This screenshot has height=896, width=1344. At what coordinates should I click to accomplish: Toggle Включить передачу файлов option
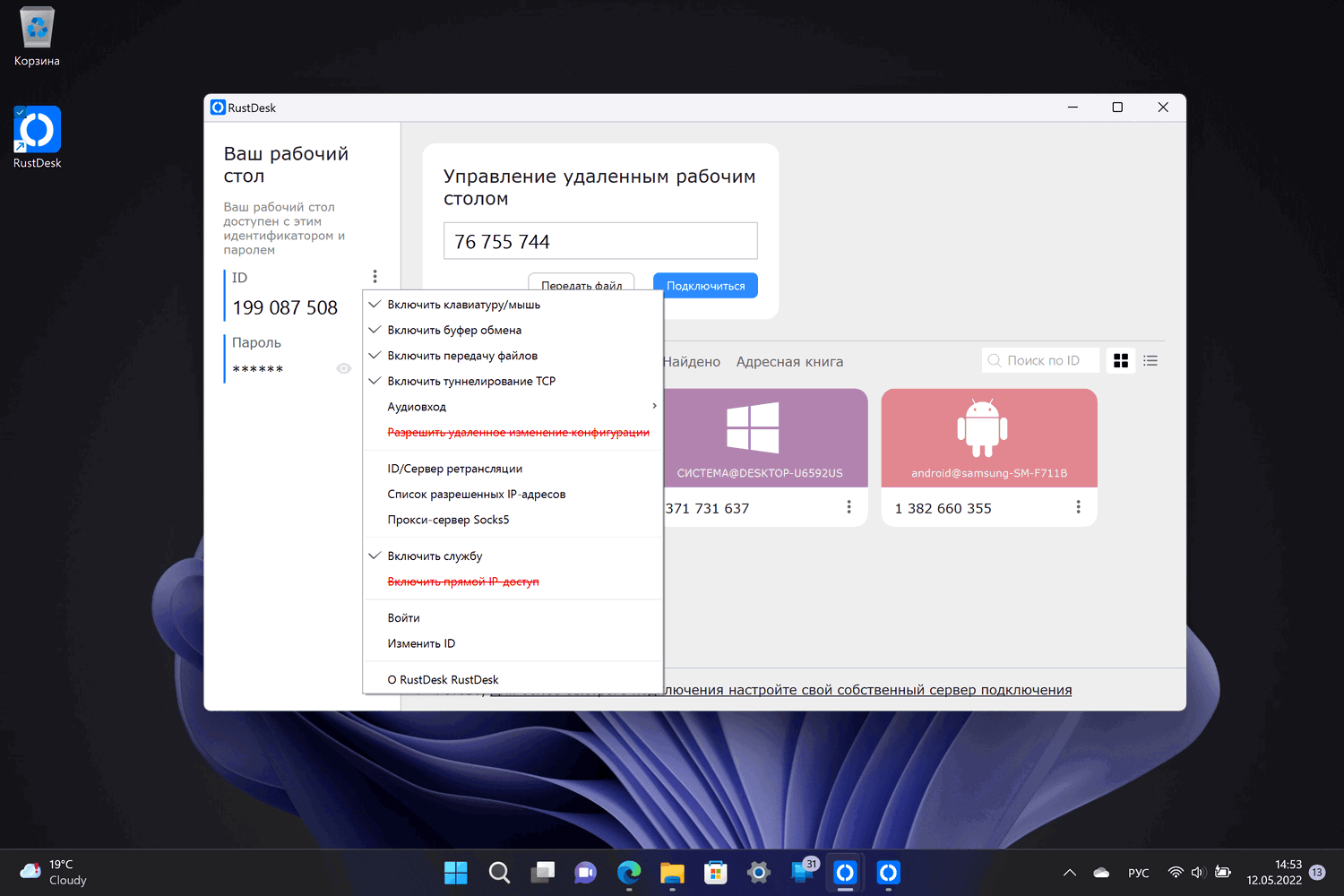click(x=513, y=356)
